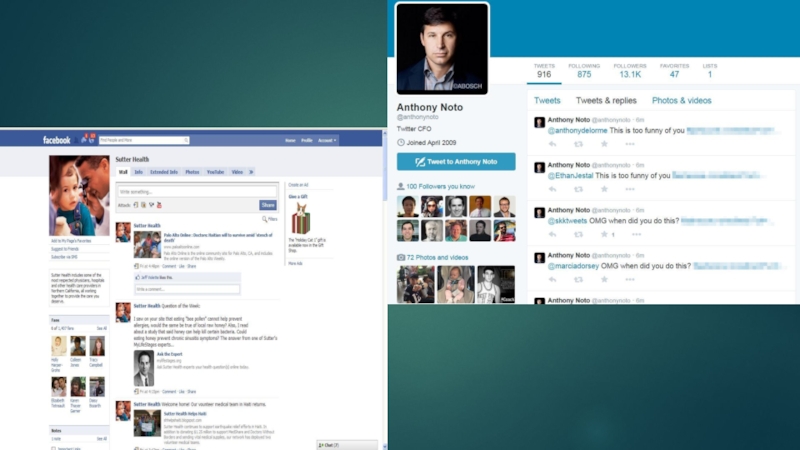
Task: Click Suggest to Friends link
Action: point(65,249)
